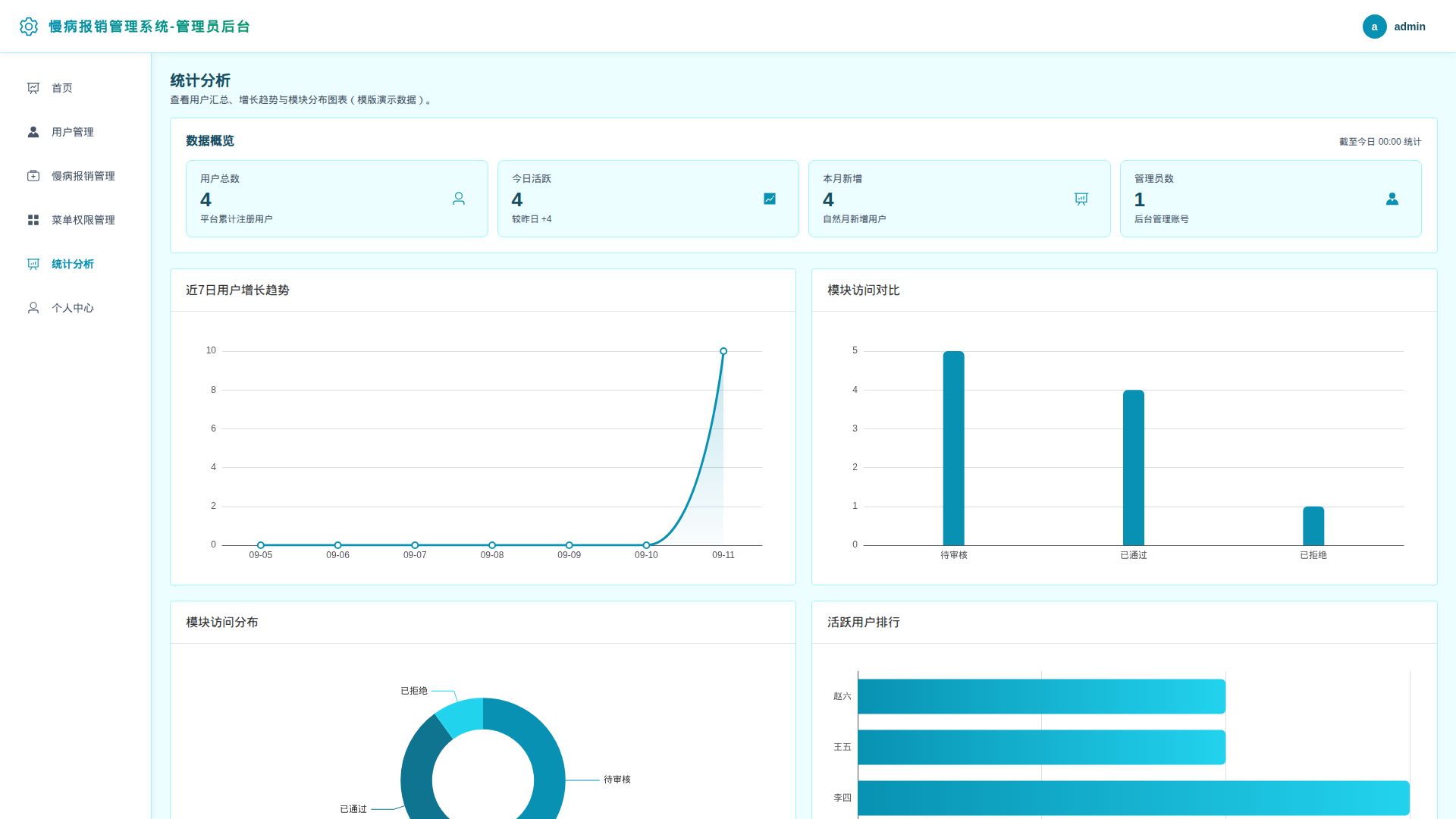
Task: Click the 已拒绝 label beside the donut chart
Action: 414,691
